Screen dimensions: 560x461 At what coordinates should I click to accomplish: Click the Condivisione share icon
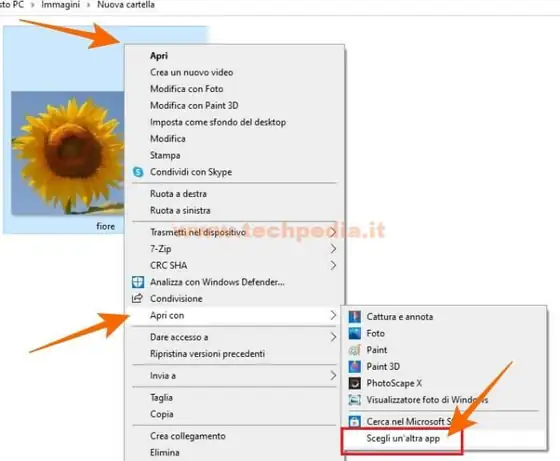(x=138, y=298)
